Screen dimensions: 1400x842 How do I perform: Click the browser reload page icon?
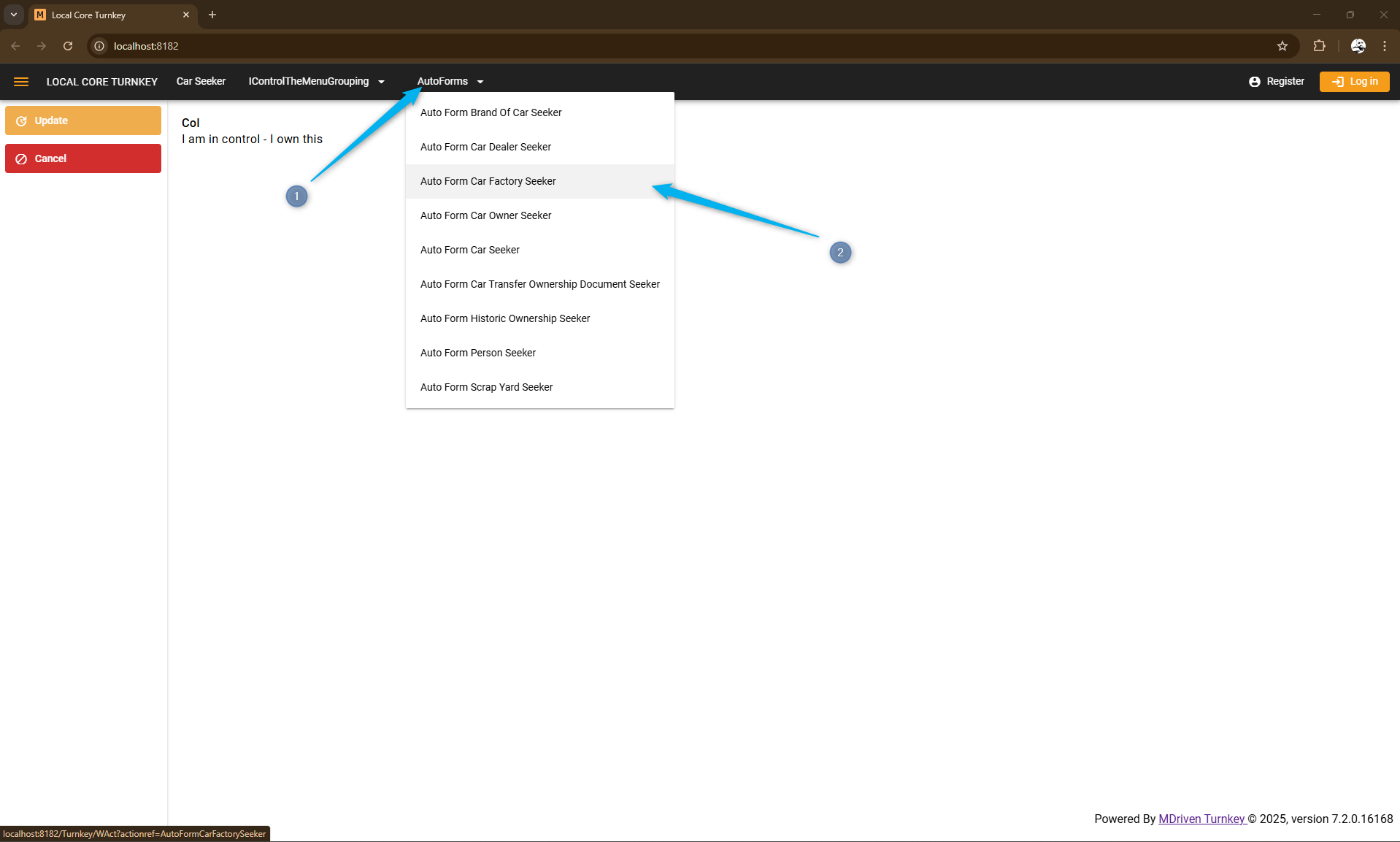(x=68, y=46)
